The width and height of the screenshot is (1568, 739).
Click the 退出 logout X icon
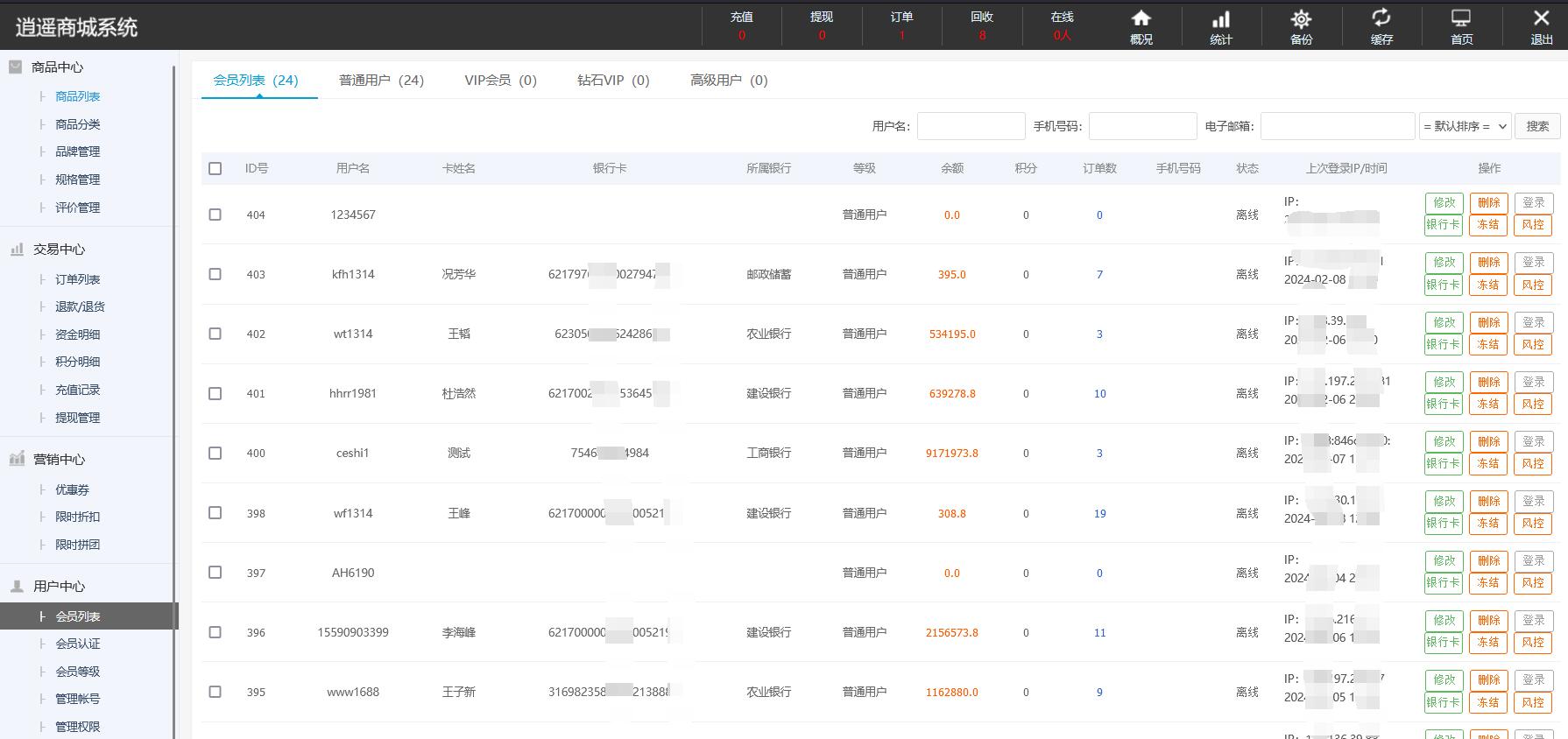click(1542, 18)
